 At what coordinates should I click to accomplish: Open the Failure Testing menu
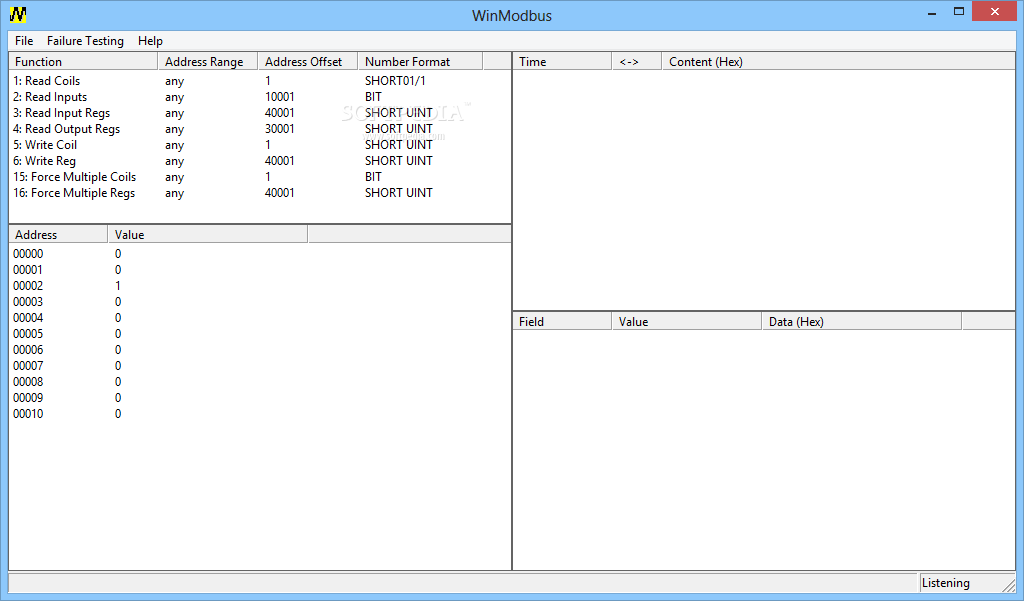85,41
